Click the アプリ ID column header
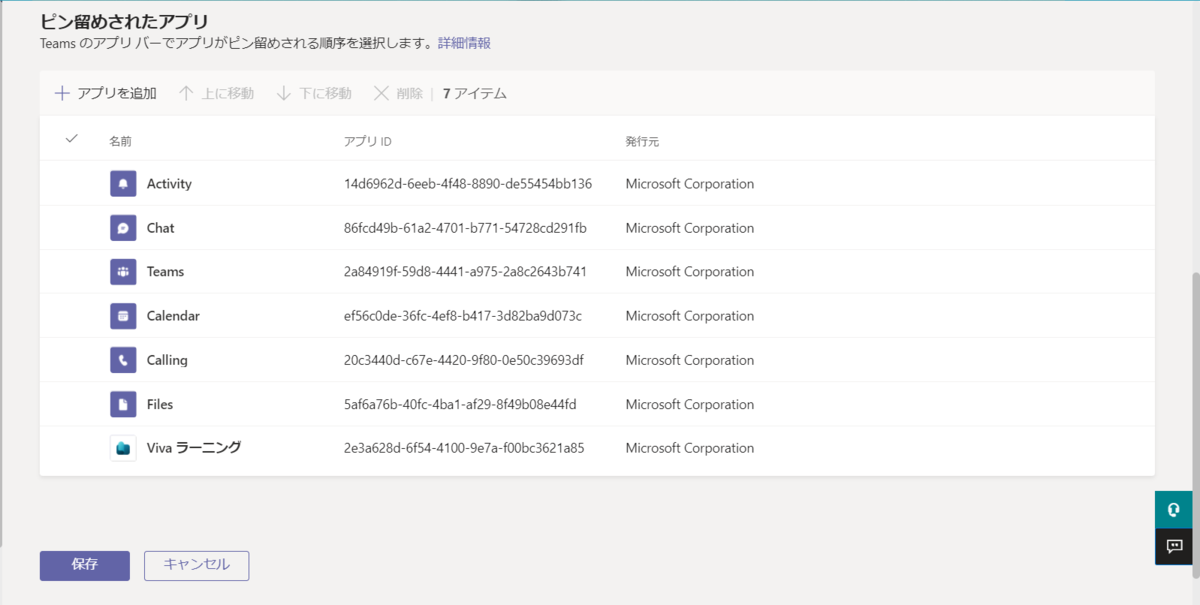This screenshot has width=1200, height=605. tap(368, 141)
